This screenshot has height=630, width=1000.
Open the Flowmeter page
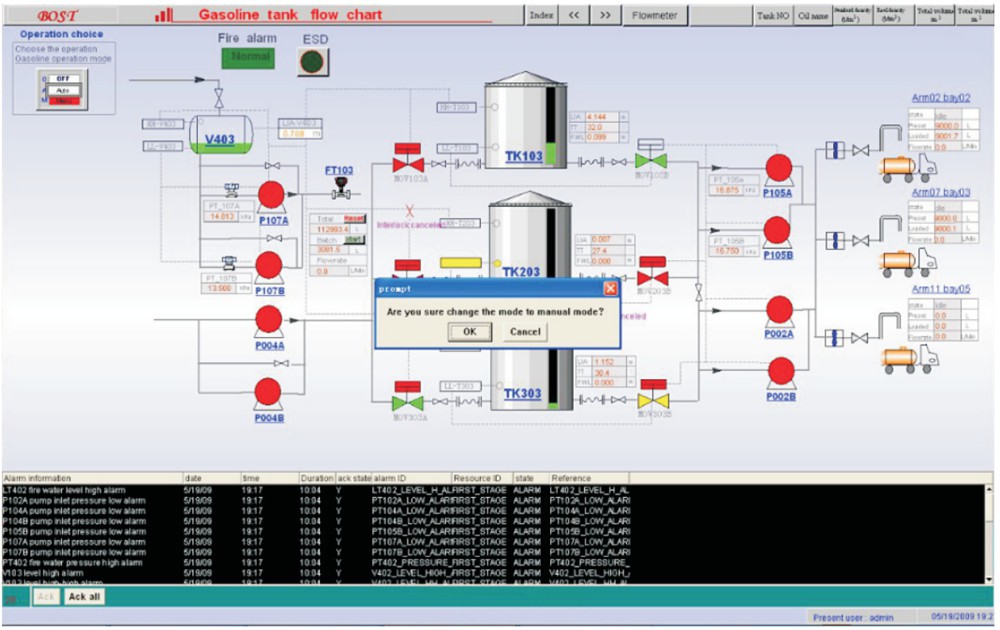pos(655,15)
